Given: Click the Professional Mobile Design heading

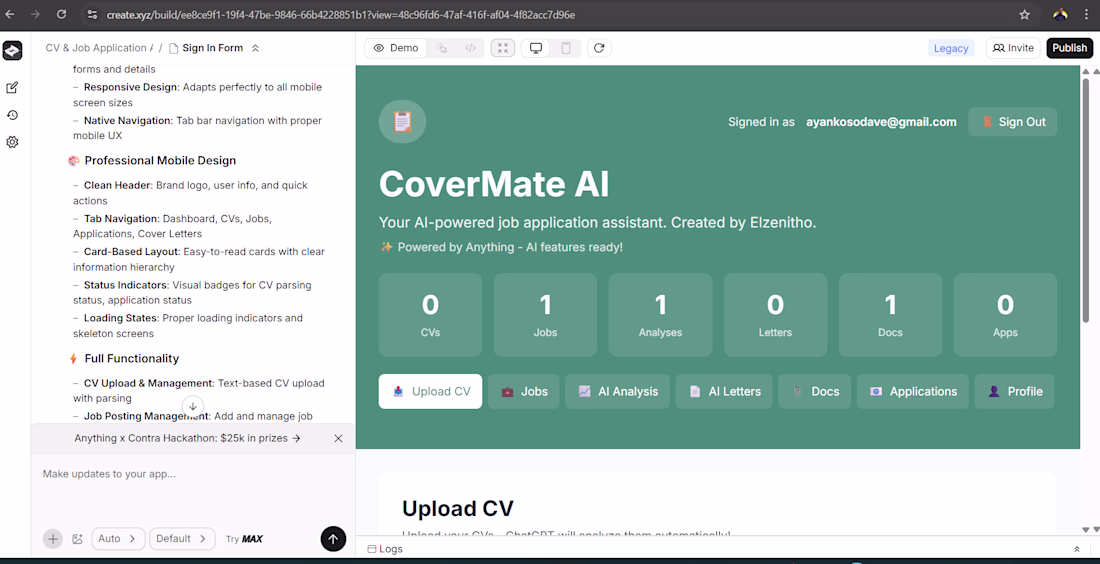Looking at the screenshot, I should click(160, 161).
